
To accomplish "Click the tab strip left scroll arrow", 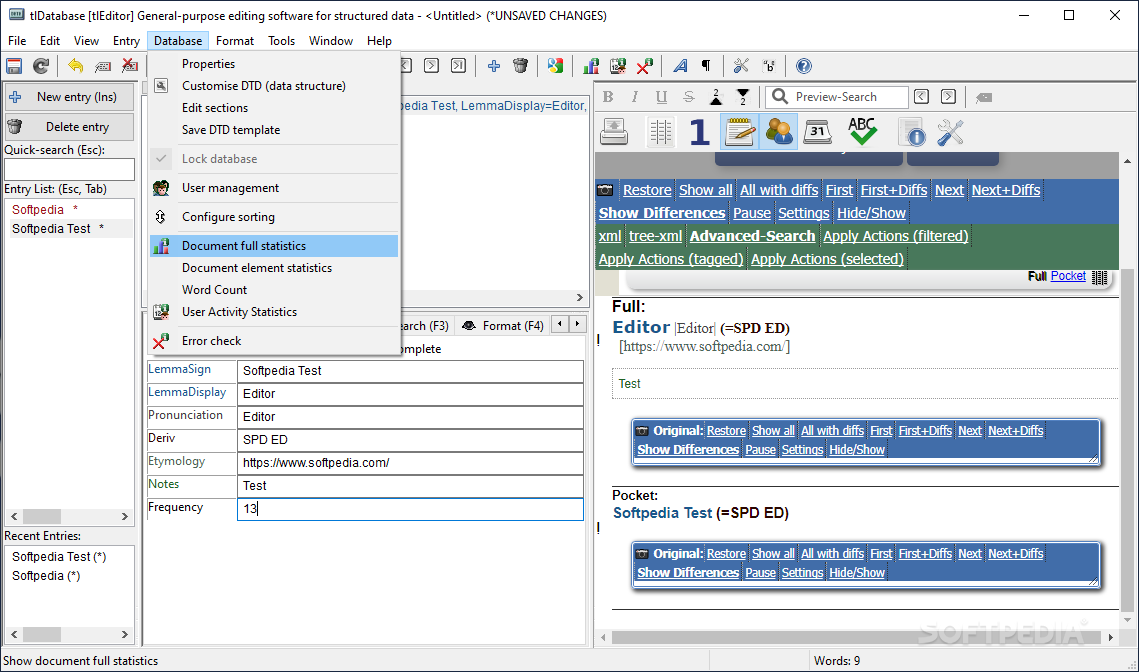I will [560, 324].
